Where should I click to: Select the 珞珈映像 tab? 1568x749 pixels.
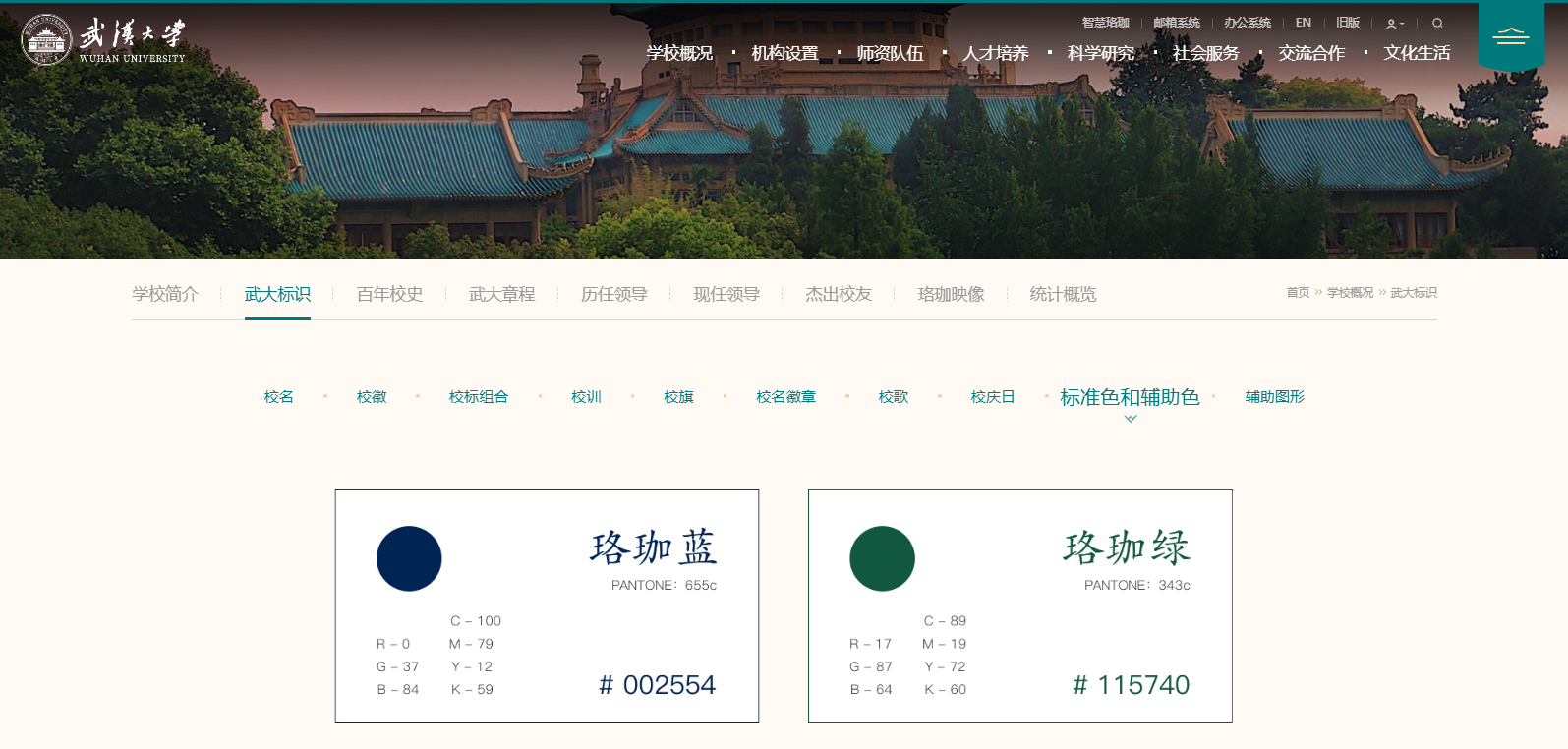point(951,294)
